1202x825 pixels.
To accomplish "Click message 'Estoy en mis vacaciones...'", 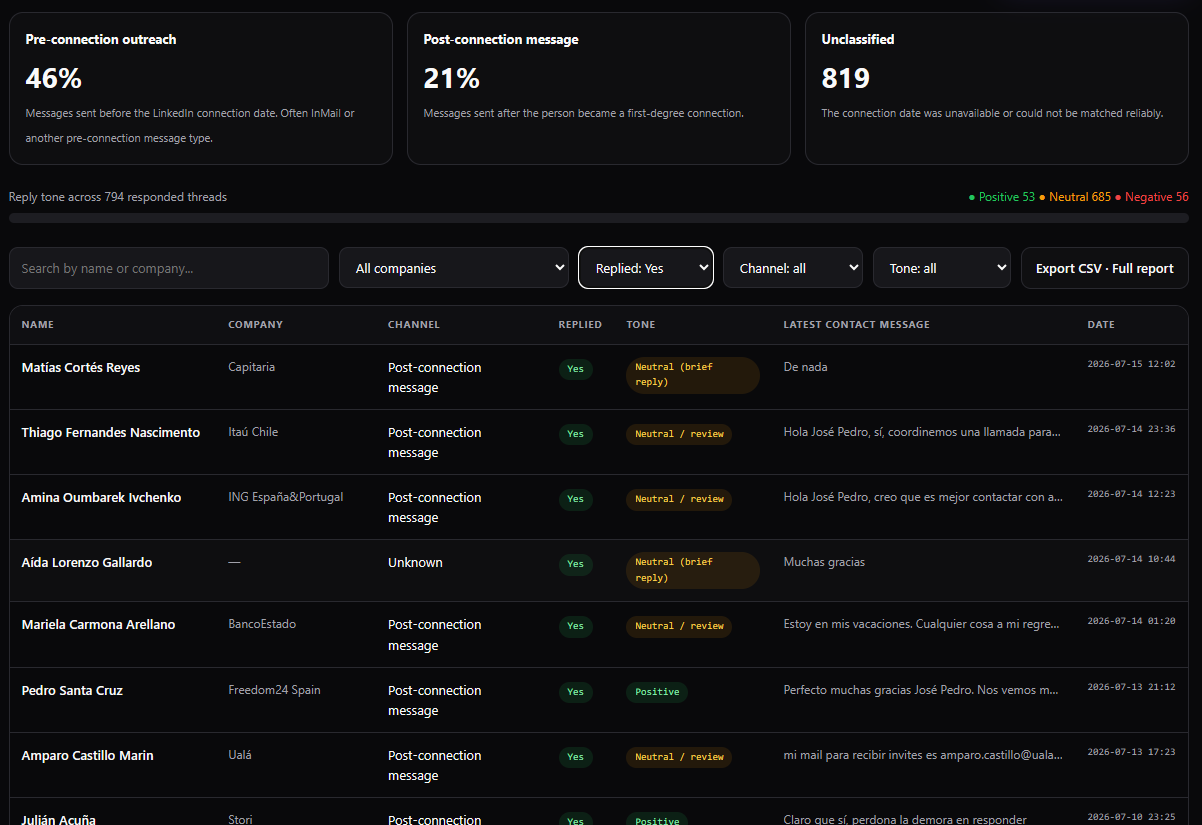I will point(921,624).
